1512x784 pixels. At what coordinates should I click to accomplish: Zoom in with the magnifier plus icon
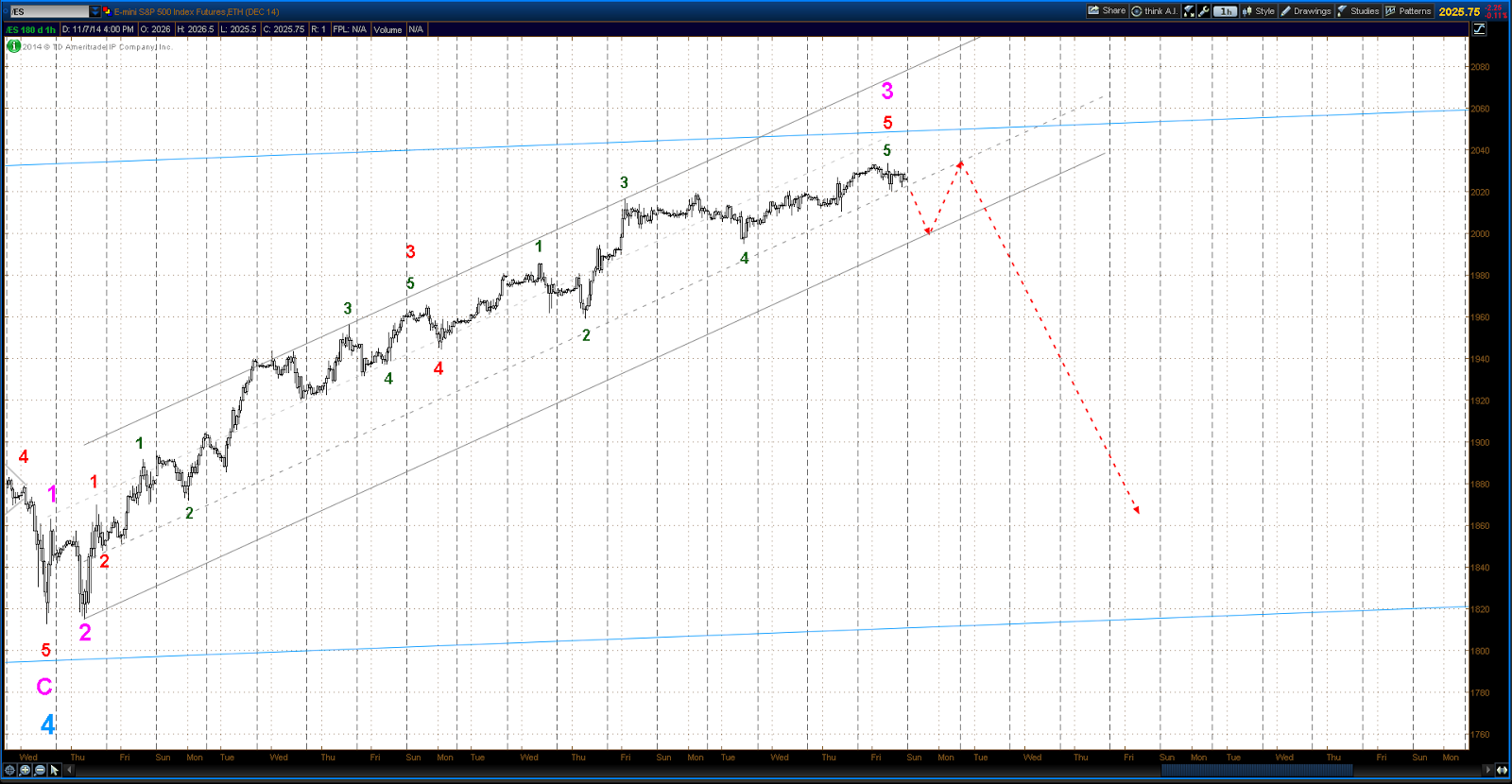(25, 770)
